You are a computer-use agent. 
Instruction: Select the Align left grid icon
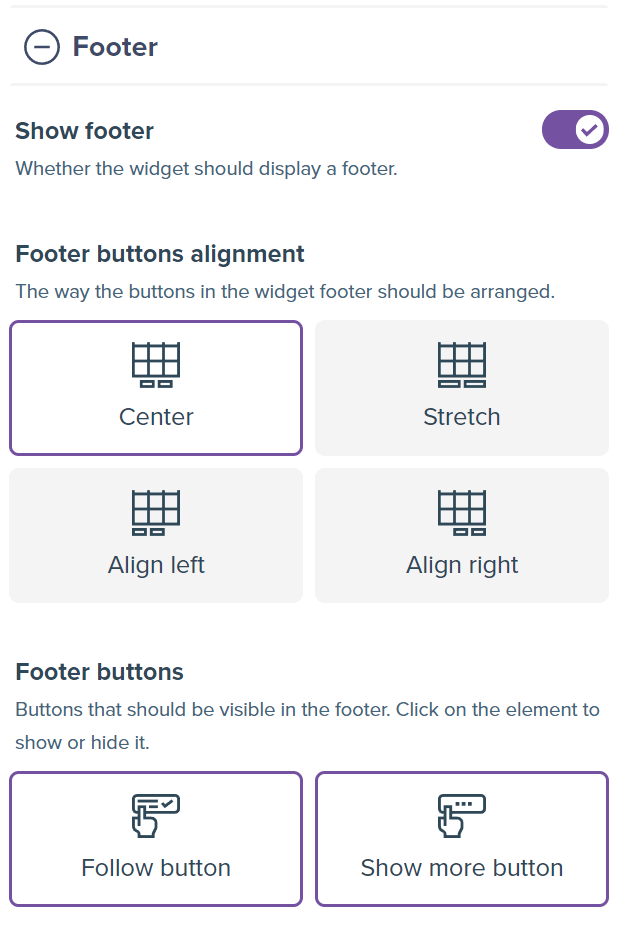[x=156, y=513]
